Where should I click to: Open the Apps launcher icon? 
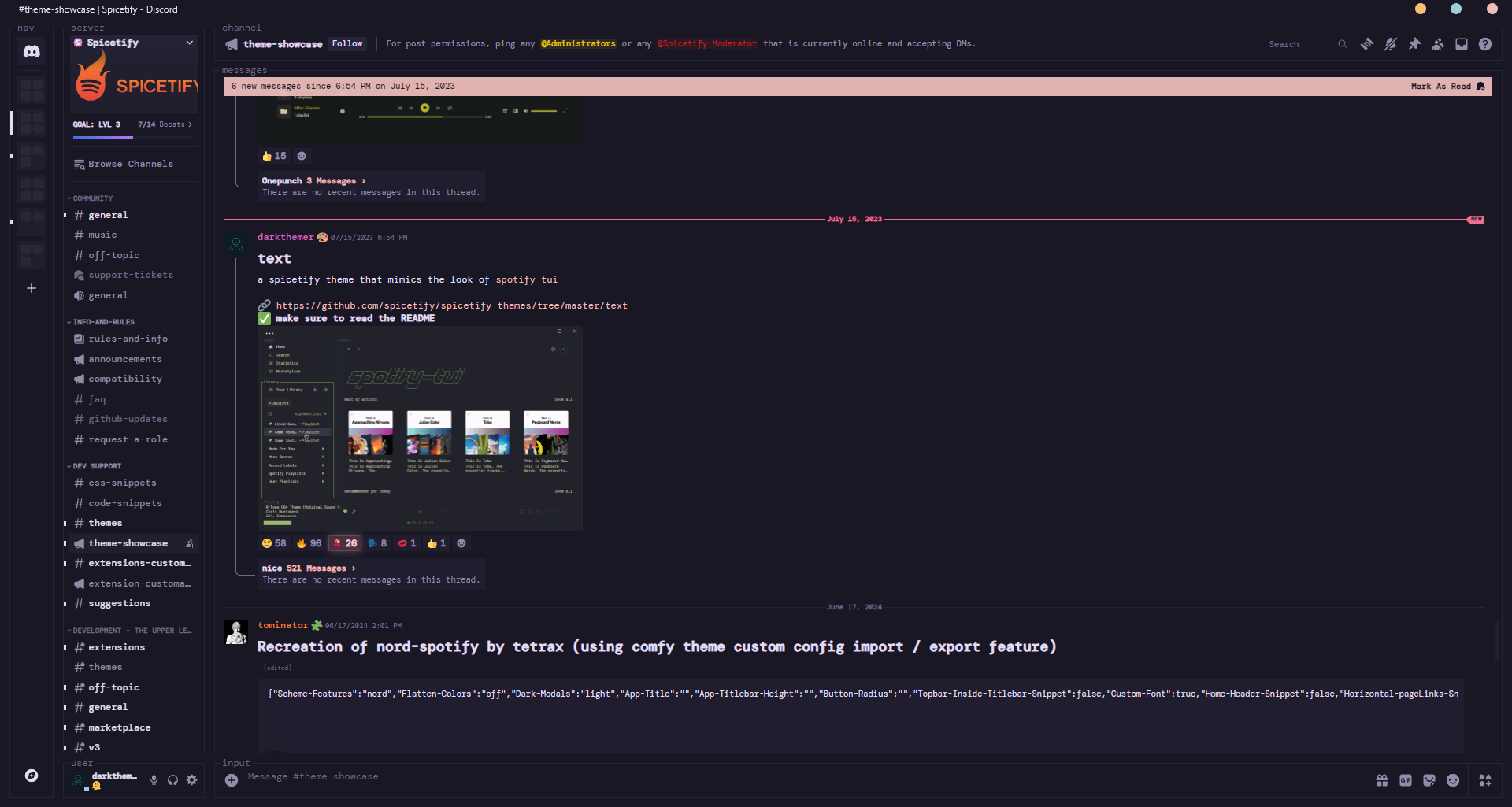click(x=1485, y=780)
